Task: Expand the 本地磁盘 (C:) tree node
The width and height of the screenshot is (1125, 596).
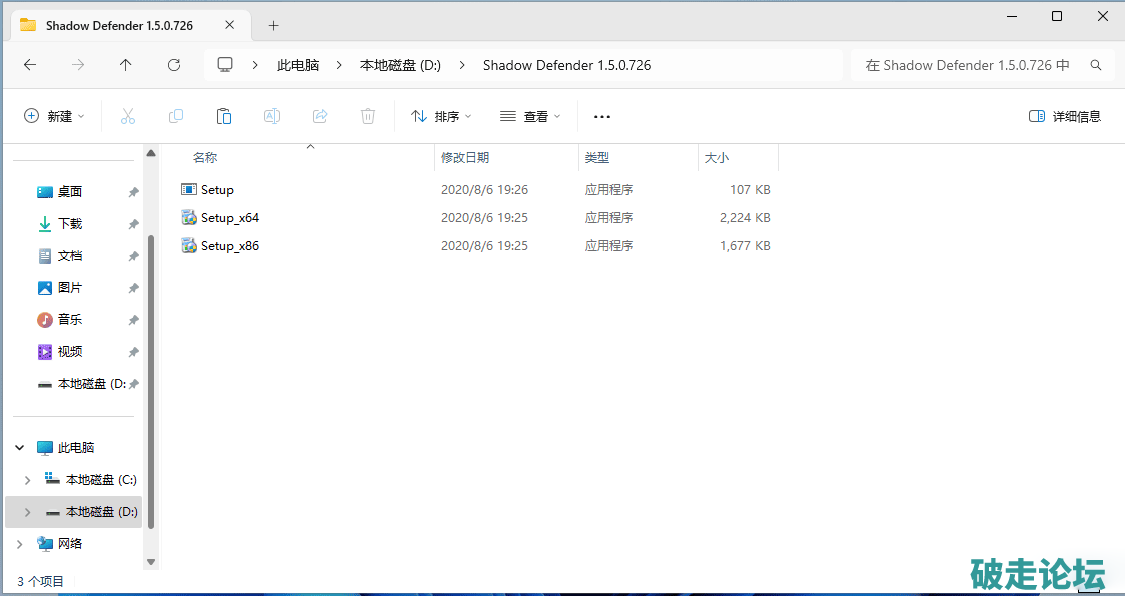Action: click(27, 480)
